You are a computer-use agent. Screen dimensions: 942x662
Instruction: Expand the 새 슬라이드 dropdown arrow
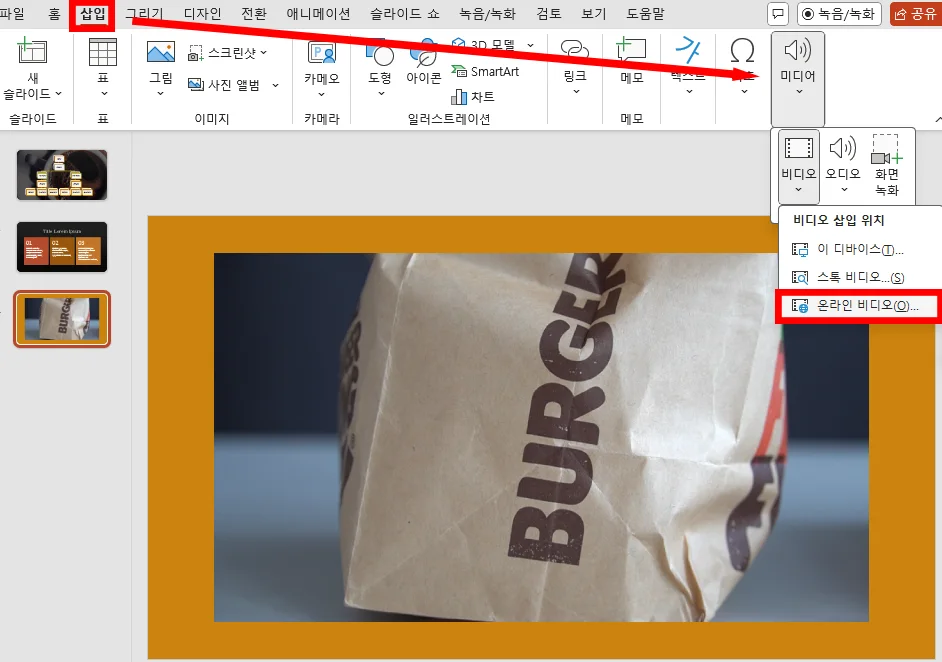(x=58, y=94)
